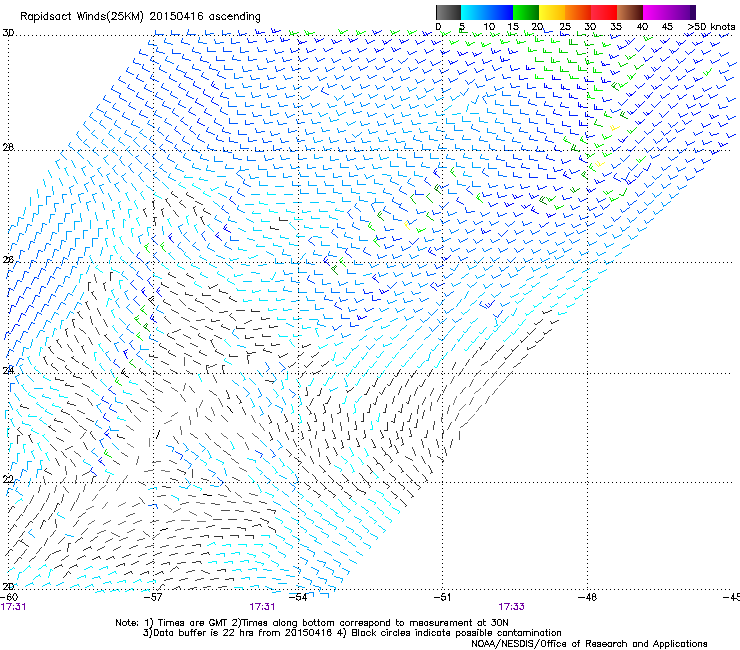
Task: Click the gray 0-5 knots color swatch
Action: click(448, 12)
